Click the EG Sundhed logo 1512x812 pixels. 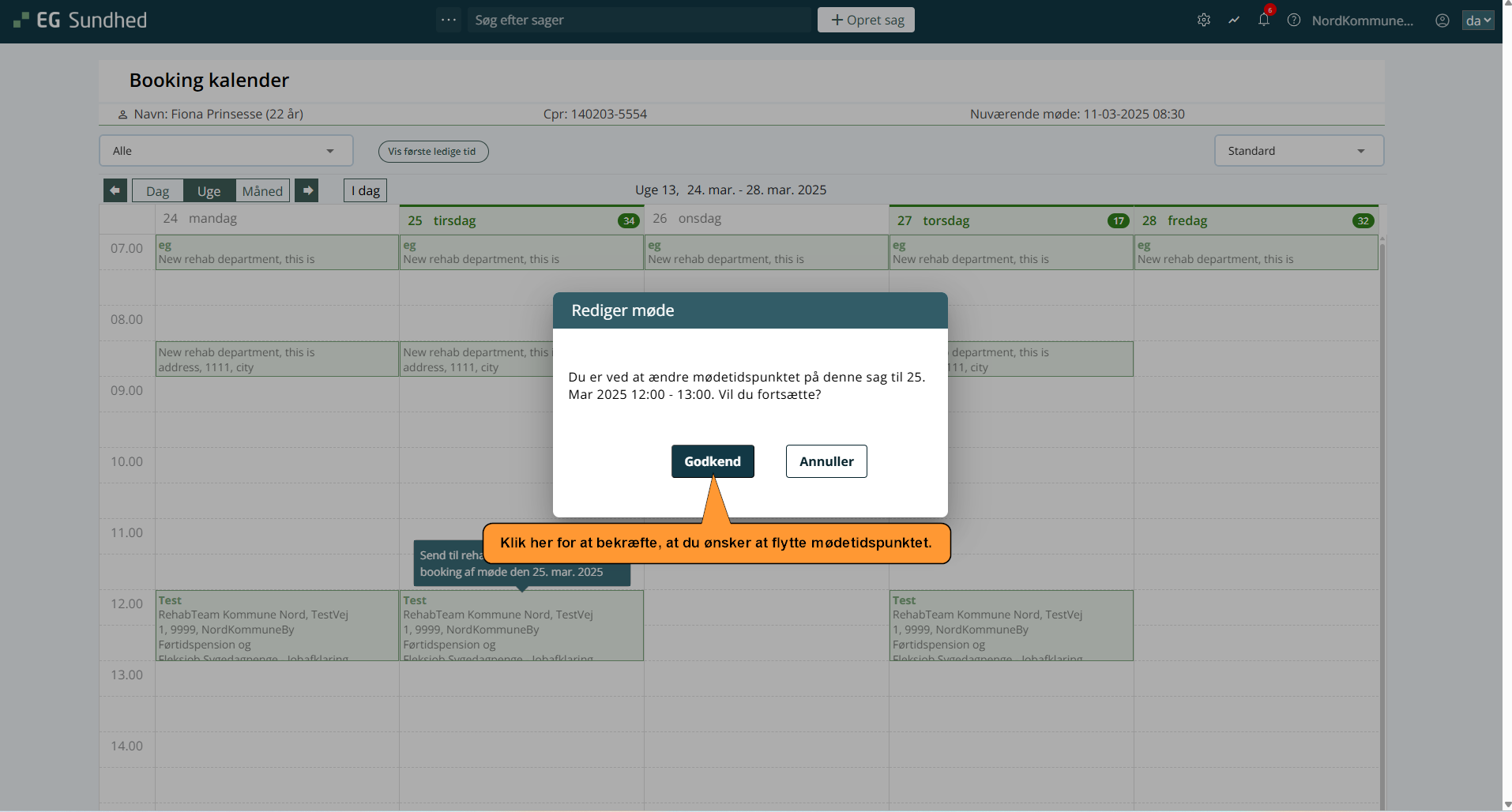[x=81, y=21]
